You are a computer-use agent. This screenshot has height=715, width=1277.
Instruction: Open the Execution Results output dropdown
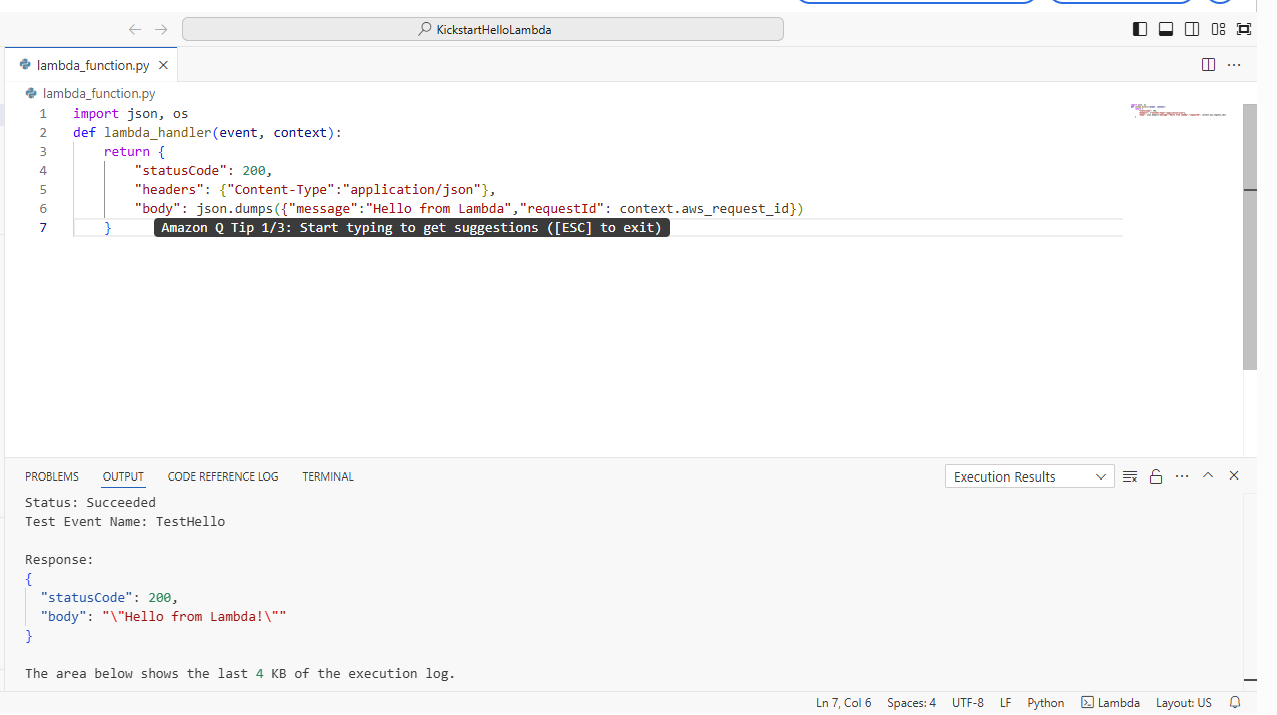click(1029, 477)
